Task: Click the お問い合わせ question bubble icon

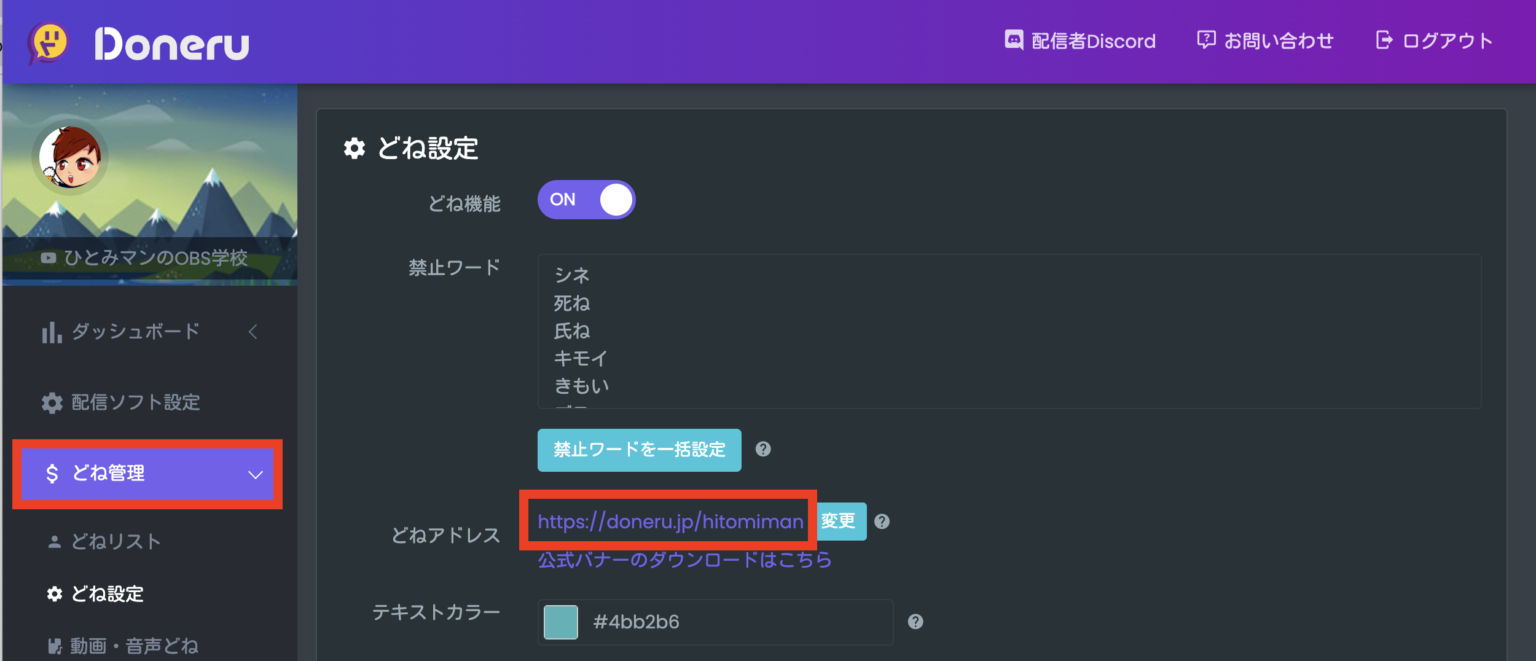Action: (x=1204, y=40)
